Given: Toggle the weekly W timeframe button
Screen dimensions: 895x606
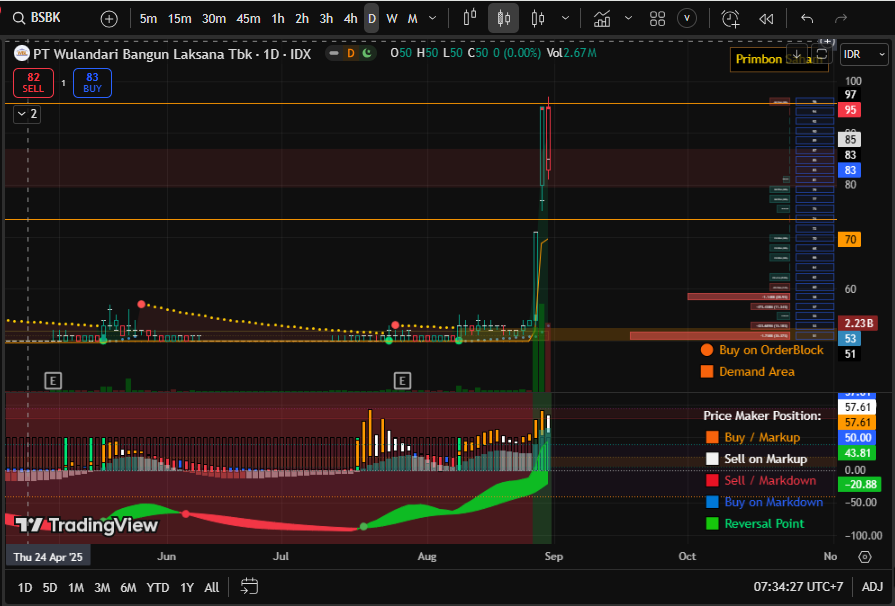Looking at the screenshot, I should coord(392,19).
